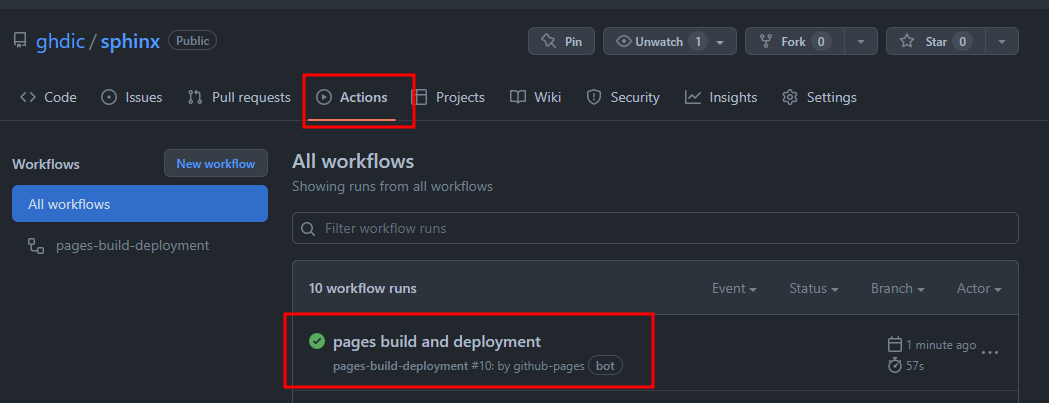Expand the Fork options dropdown arrow
The image size is (1049, 403).
click(862, 42)
